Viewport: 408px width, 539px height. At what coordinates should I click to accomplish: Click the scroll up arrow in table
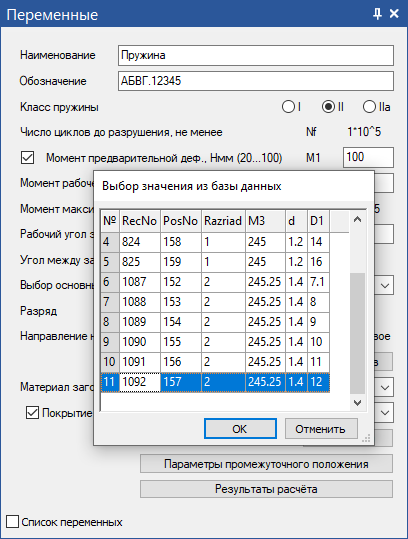pos(357,219)
